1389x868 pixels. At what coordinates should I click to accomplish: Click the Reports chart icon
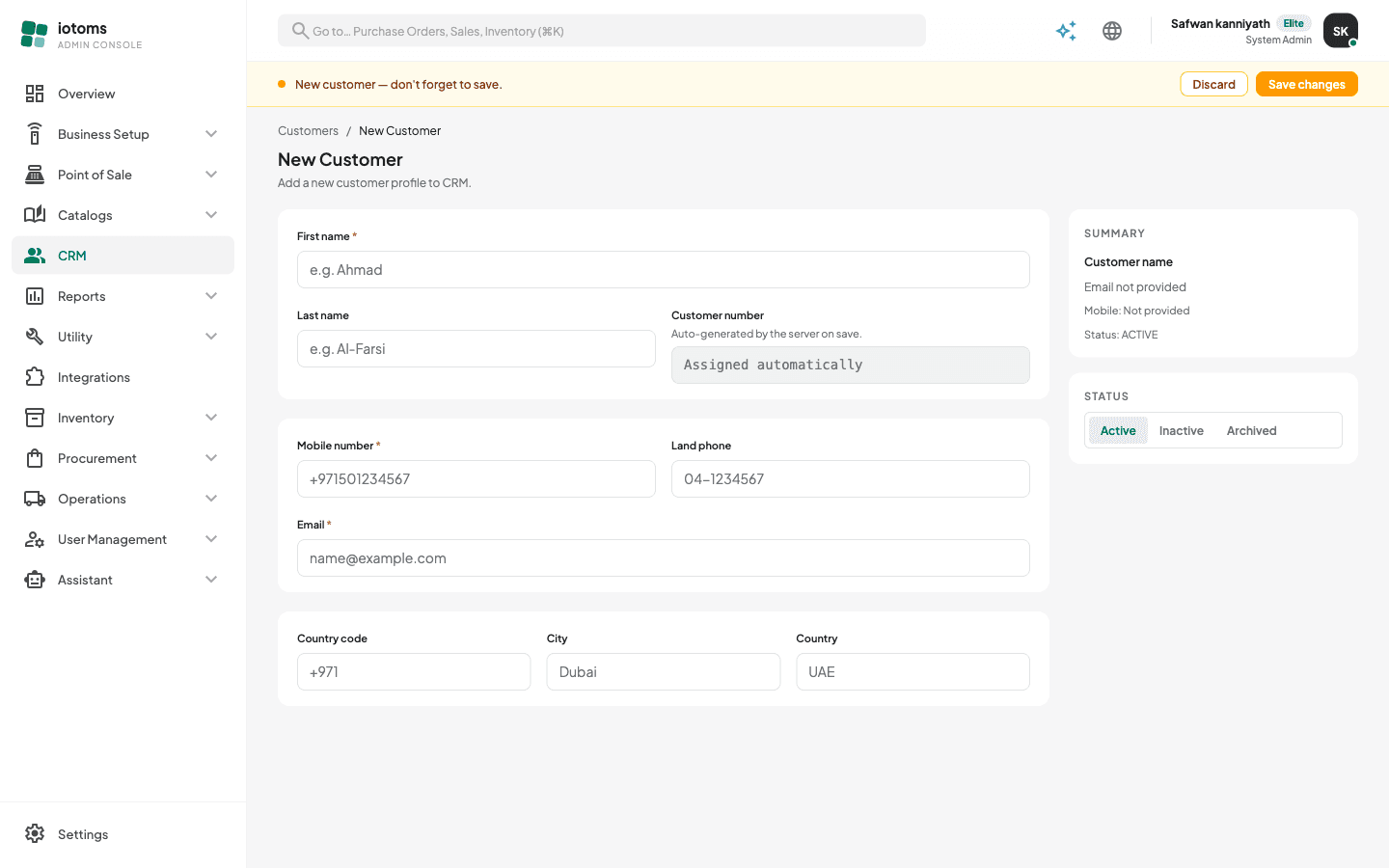coord(35,296)
